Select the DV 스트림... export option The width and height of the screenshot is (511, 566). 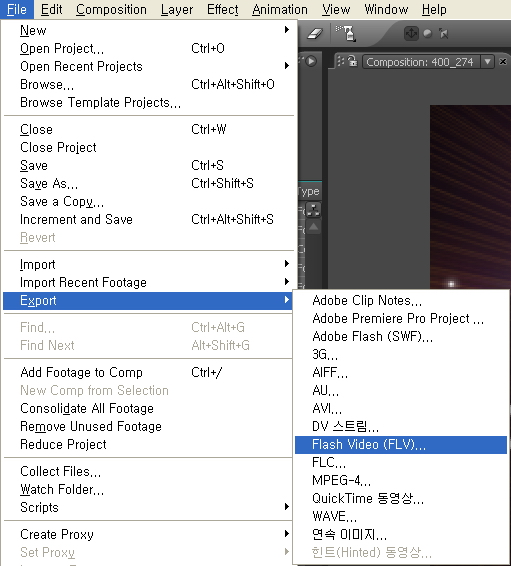tap(401, 427)
